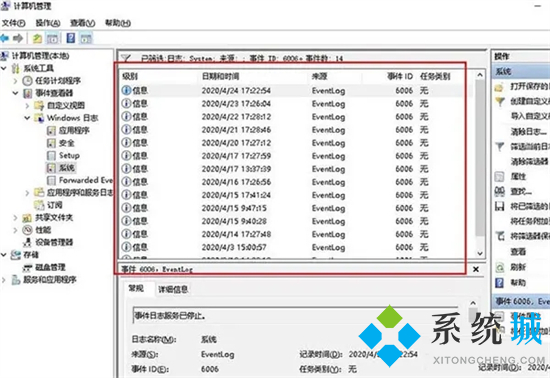Sort by the 日期和时间 column header

click(x=221, y=76)
